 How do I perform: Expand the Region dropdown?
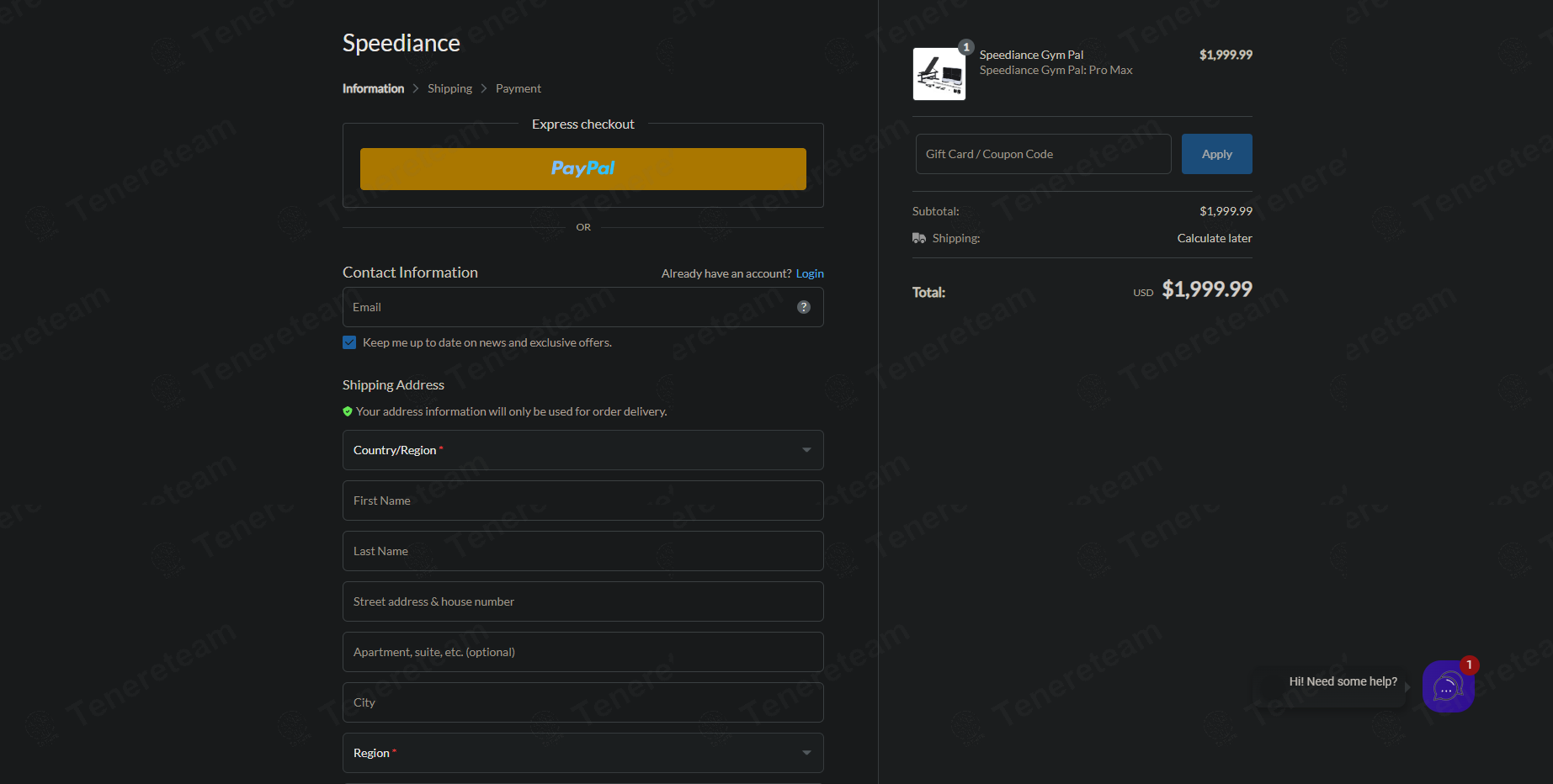(582, 753)
